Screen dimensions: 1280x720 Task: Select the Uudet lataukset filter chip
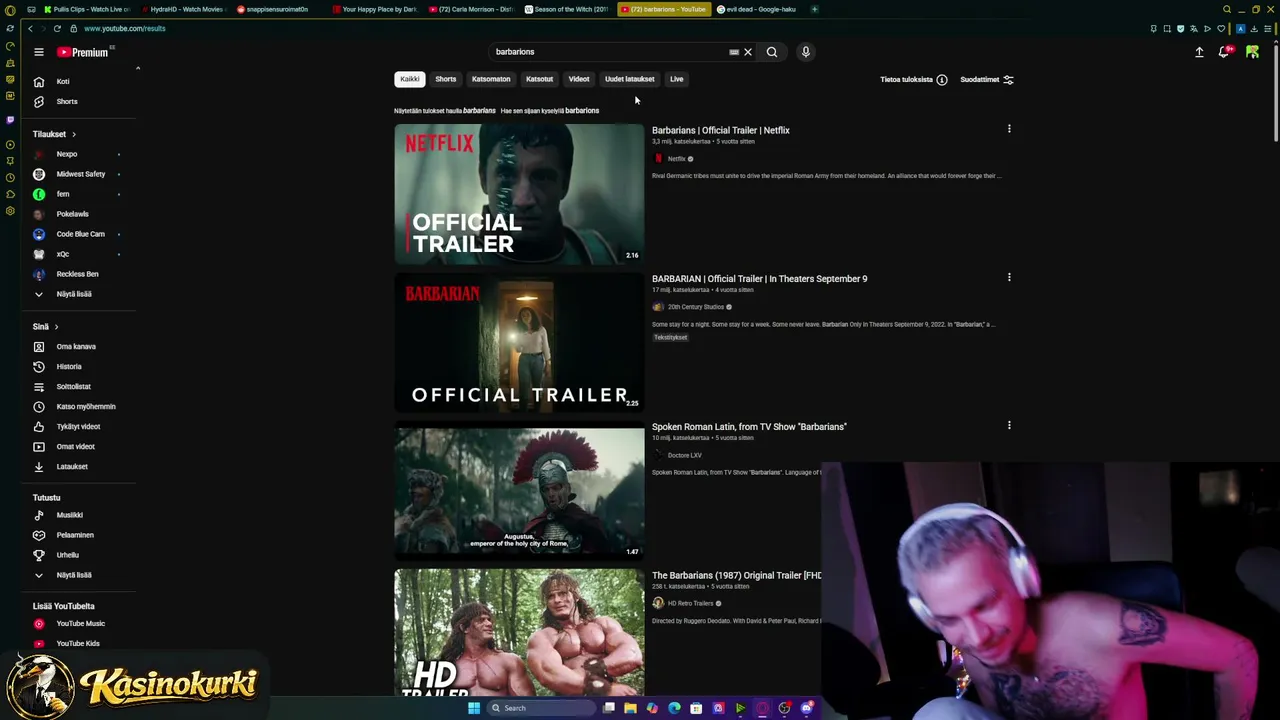(x=630, y=79)
